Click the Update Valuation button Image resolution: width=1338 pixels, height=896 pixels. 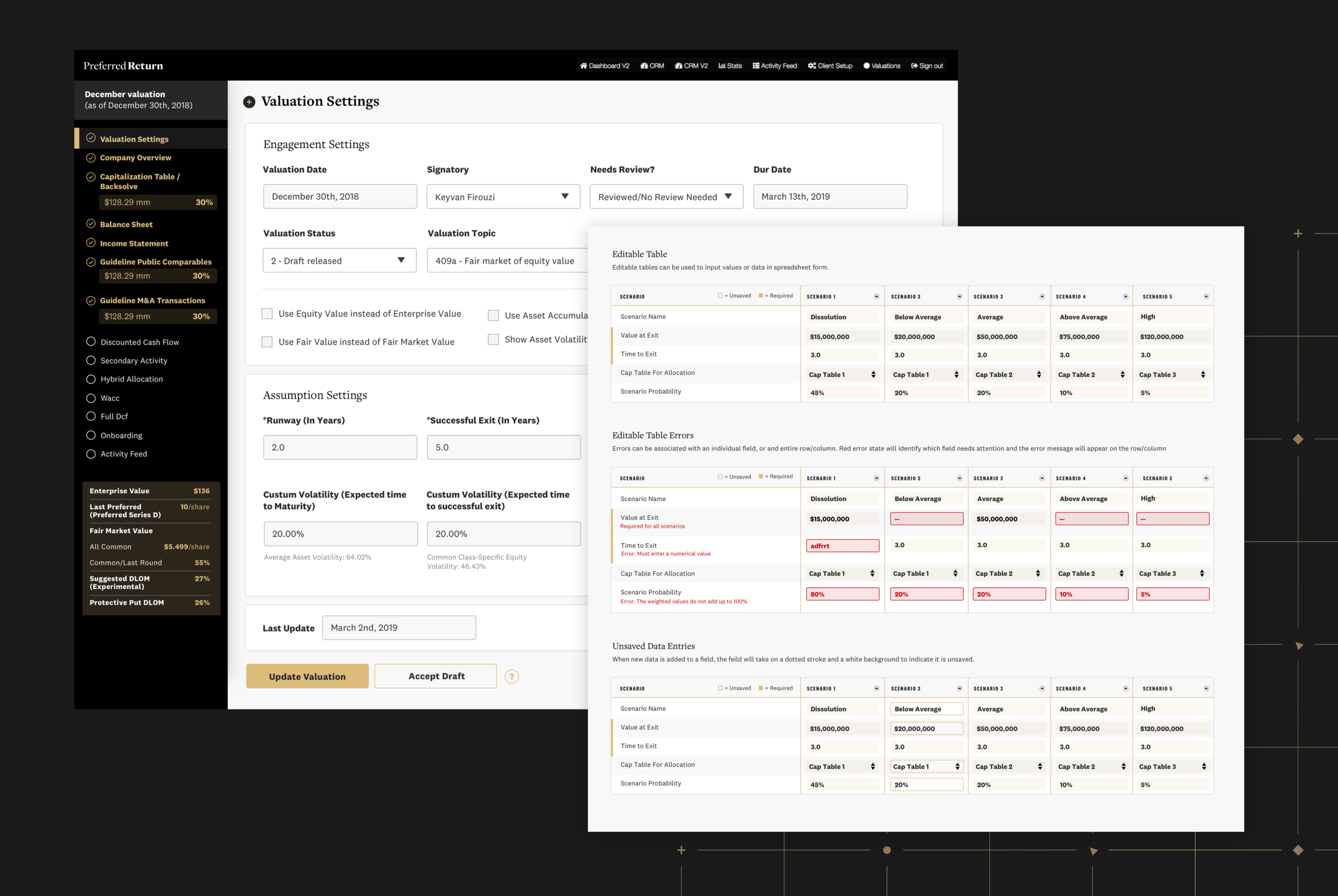coord(307,676)
